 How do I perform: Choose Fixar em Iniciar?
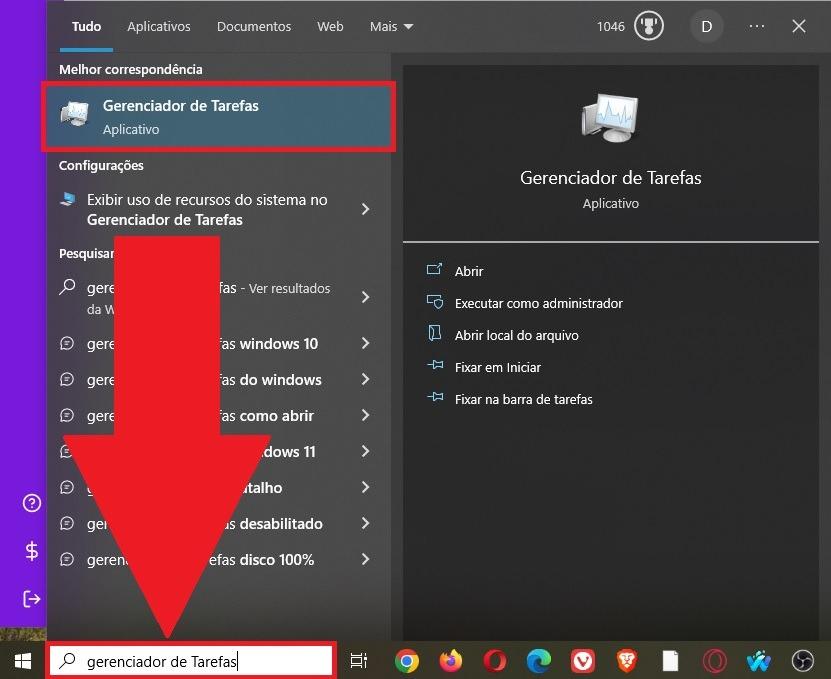pos(498,367)
